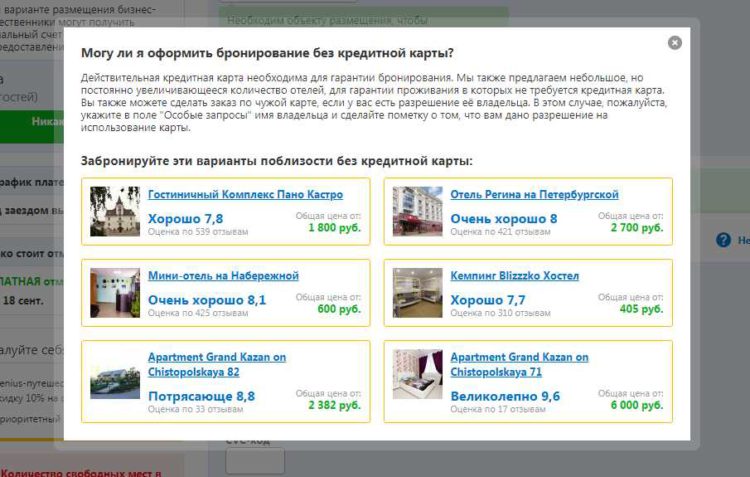The image size is (750, 477).
Task: Open Мини-отель на Набережной link
Action: tap(223, 276)
